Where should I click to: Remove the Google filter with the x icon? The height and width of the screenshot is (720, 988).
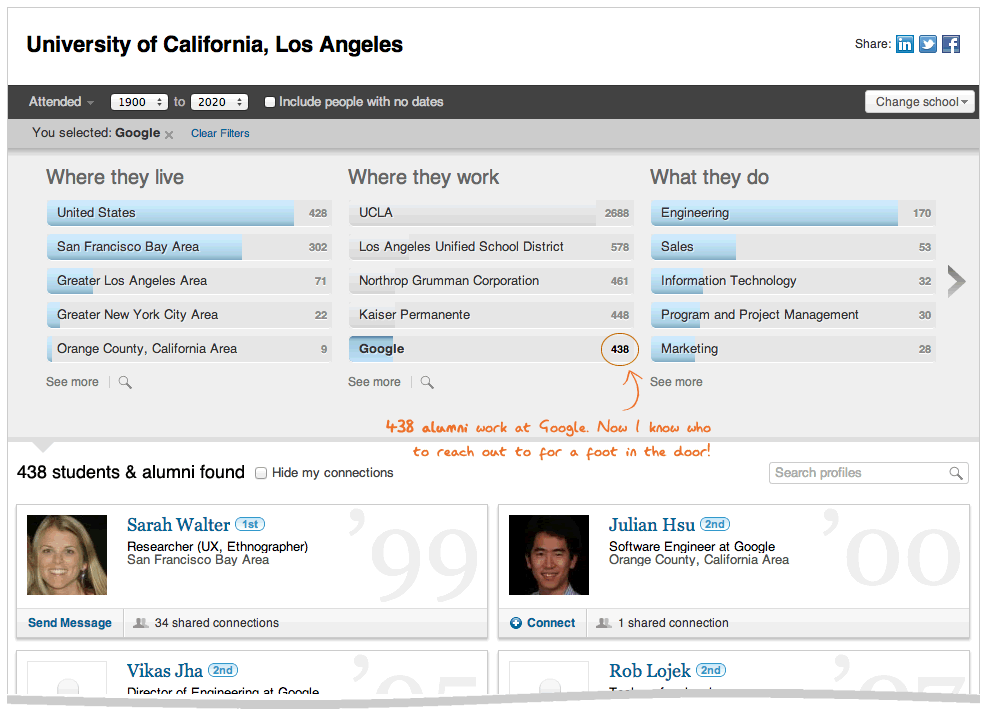coord(169,134)
